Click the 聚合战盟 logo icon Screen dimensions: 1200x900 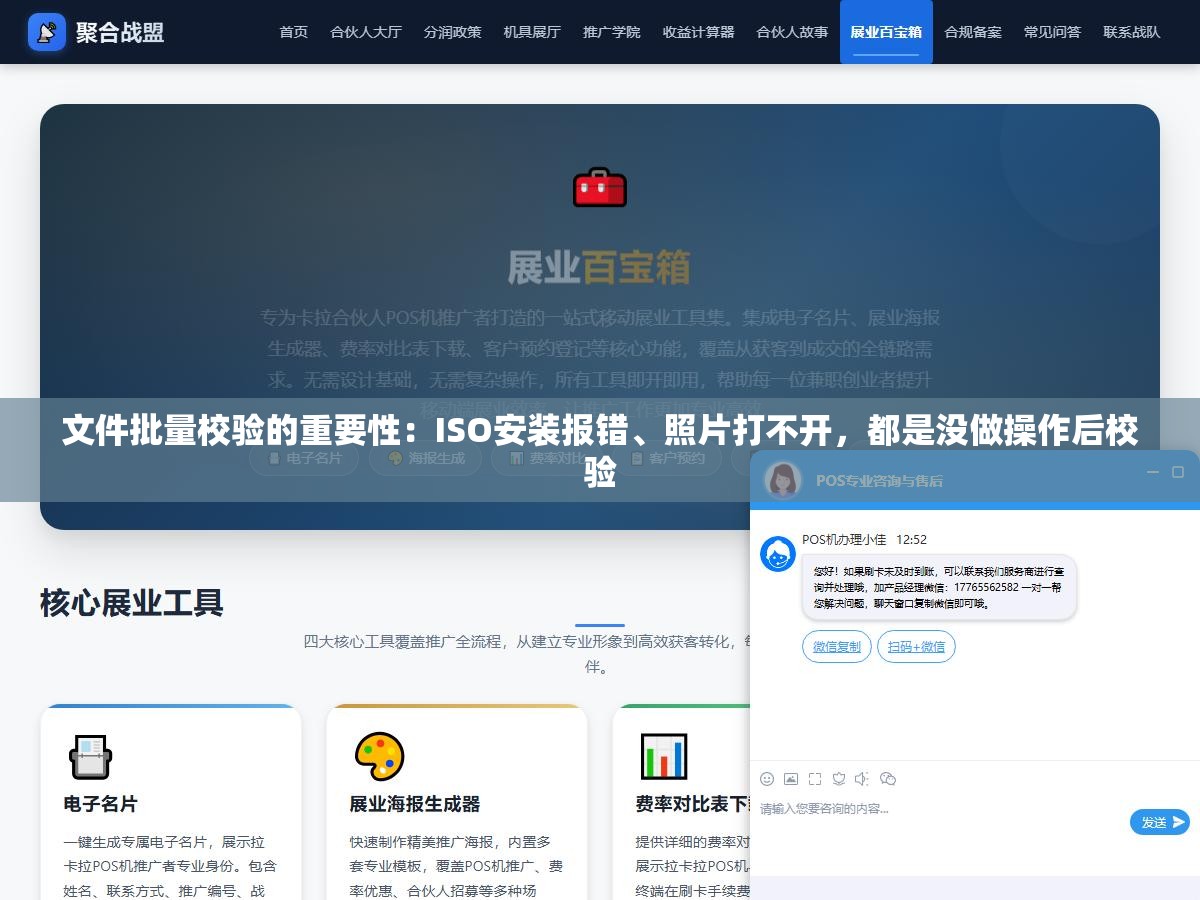point(47,32)
